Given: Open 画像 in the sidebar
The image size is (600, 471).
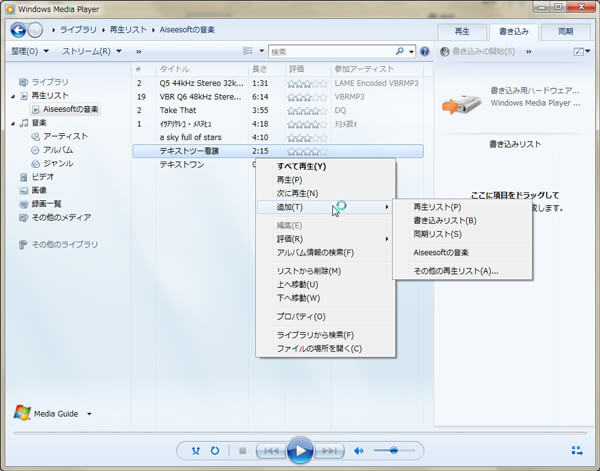Looking at the screenshot, I should pyautogui.click(x=39, y=190).
